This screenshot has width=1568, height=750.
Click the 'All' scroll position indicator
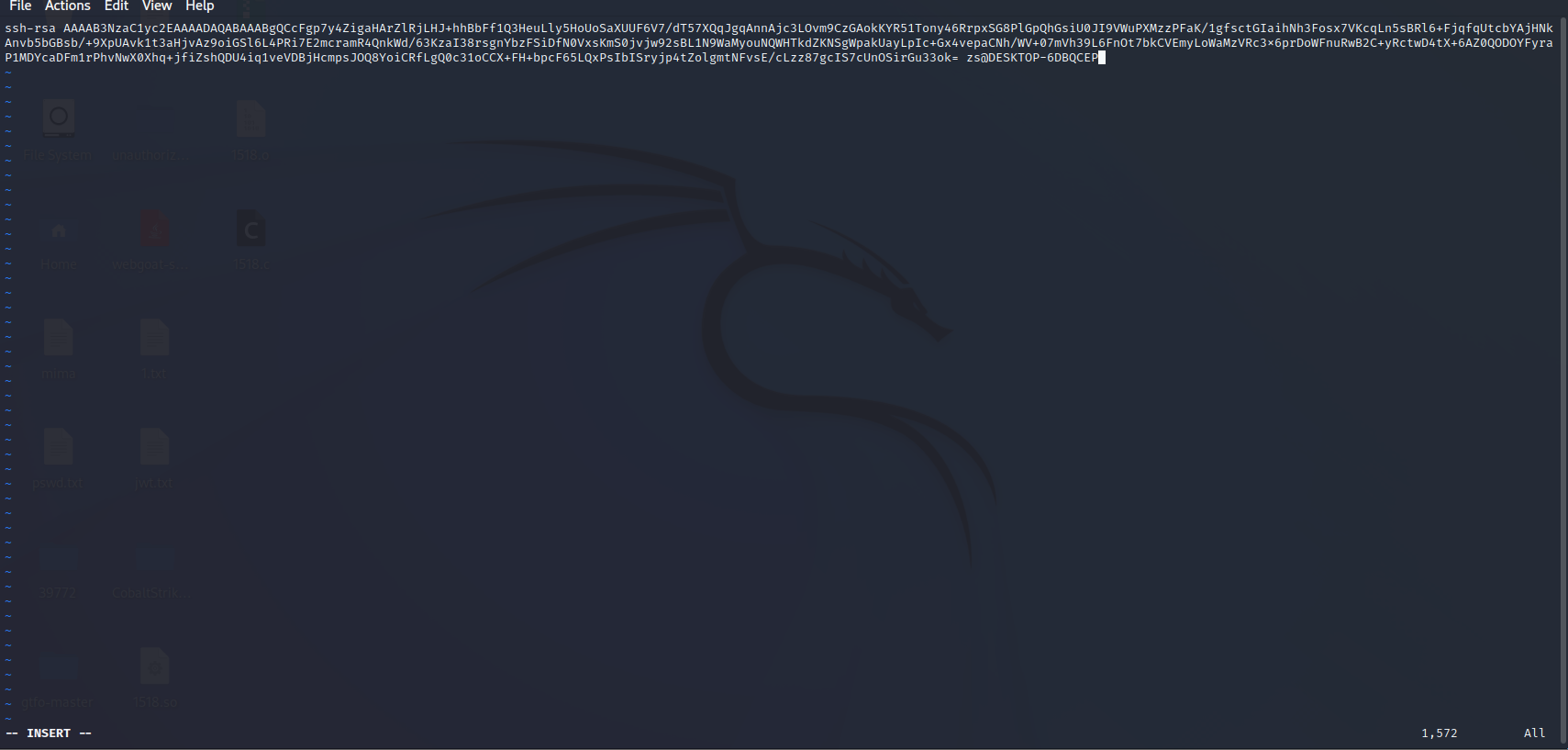click(x=1534, y=733)
